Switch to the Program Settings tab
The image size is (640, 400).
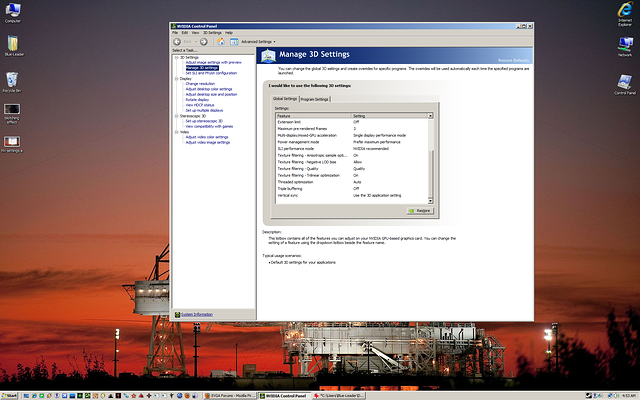315,99
